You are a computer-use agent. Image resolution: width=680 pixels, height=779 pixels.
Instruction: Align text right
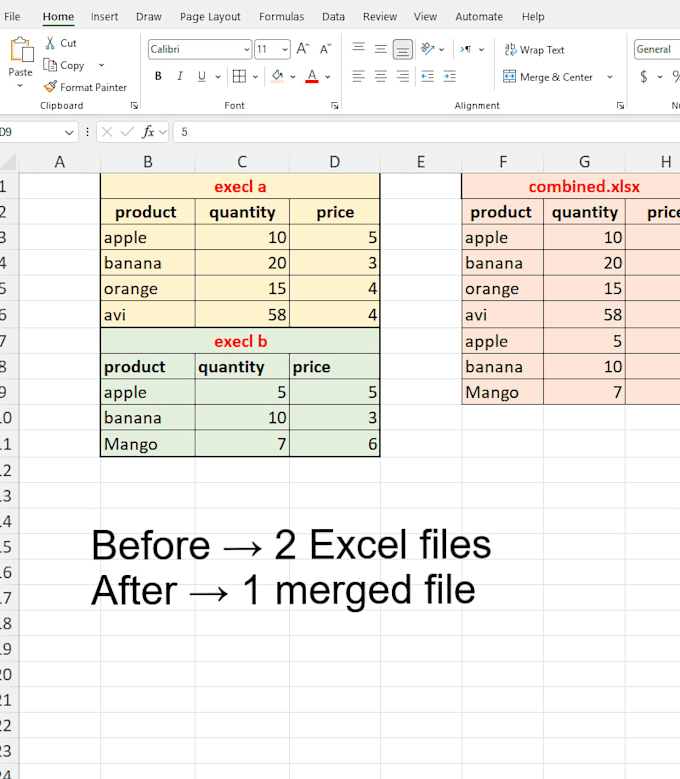pyautogui.click(x=402, y=76)
